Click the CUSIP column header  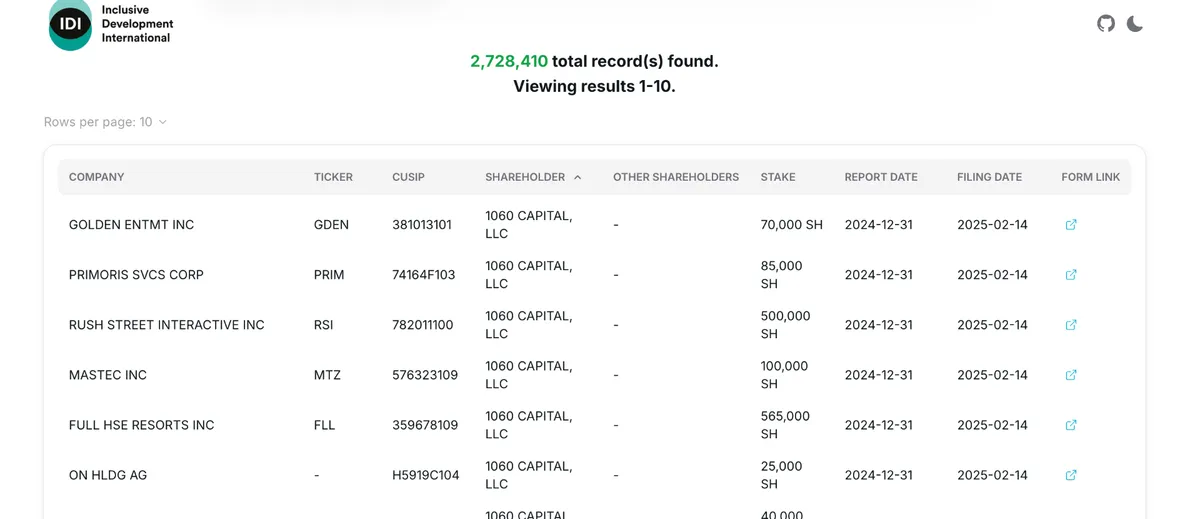coord(408,177)
